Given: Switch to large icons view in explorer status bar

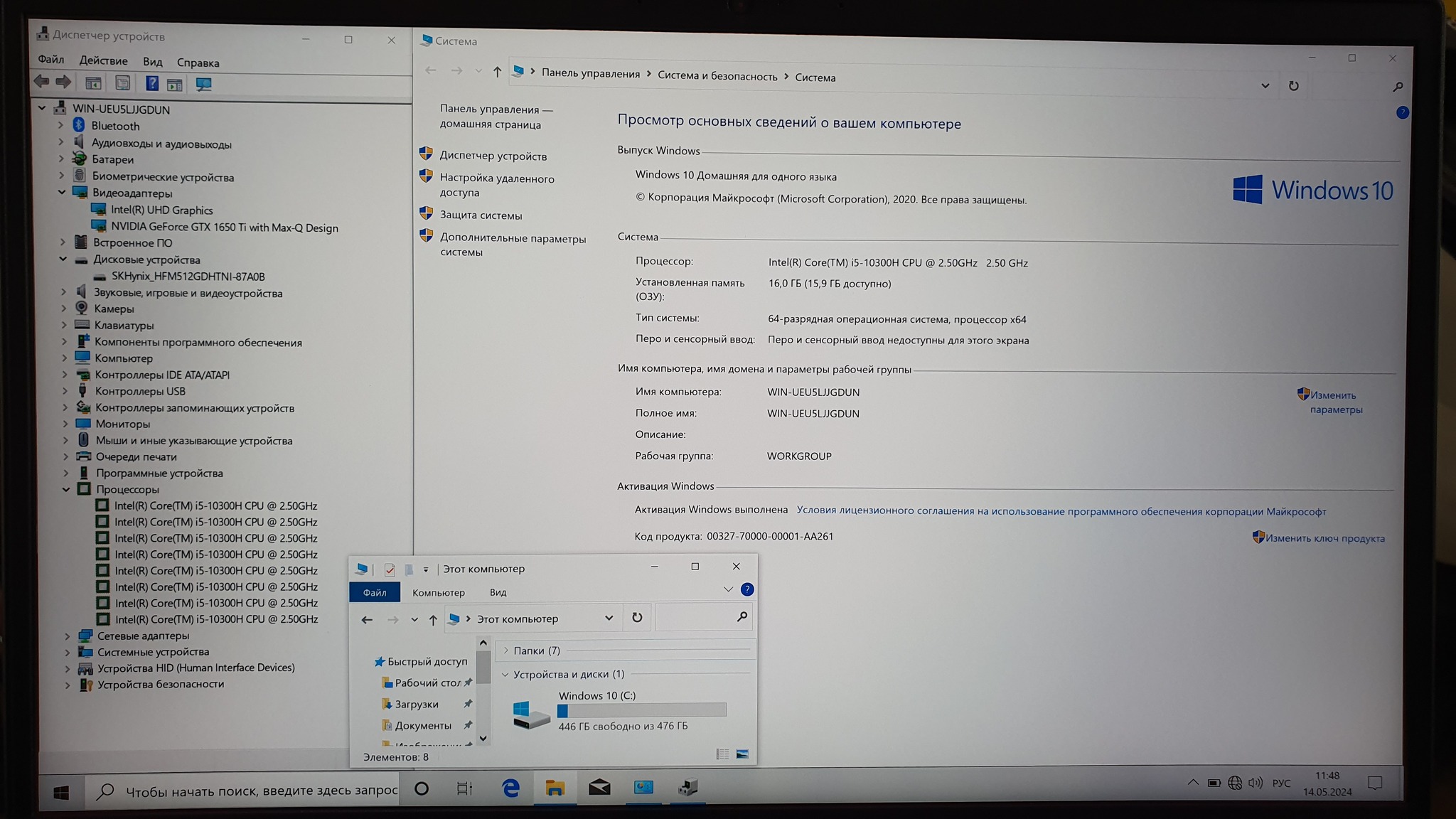Looking at the screenshot, I should (742, 754).
